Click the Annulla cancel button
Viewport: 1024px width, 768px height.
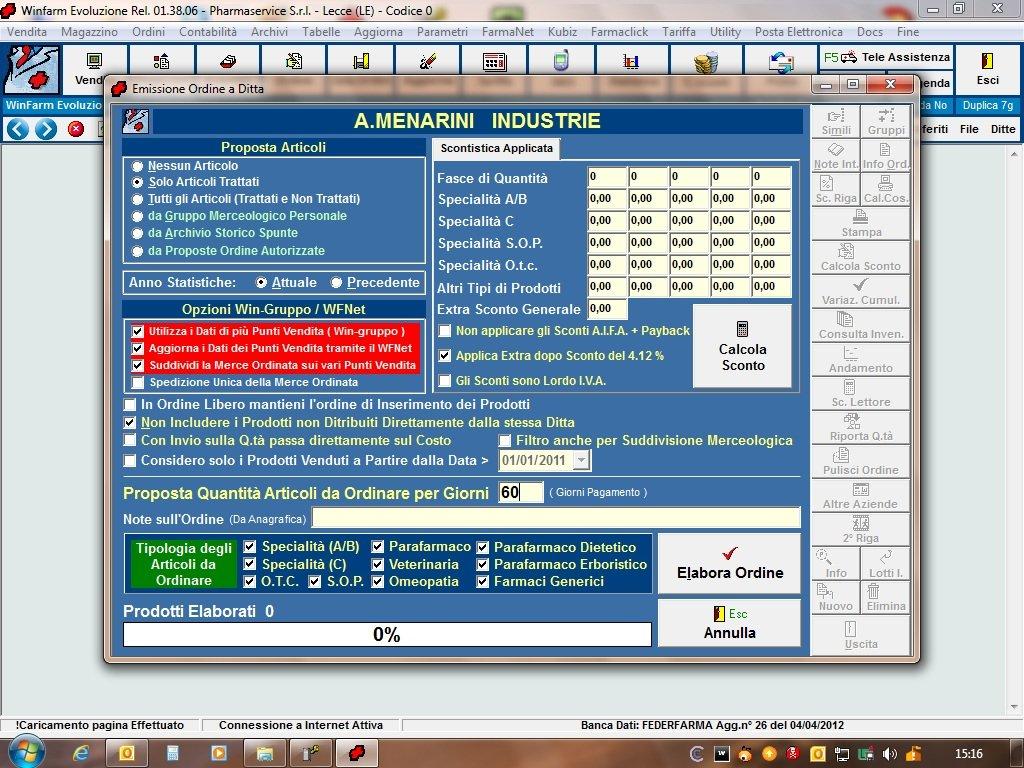[729, 623]
